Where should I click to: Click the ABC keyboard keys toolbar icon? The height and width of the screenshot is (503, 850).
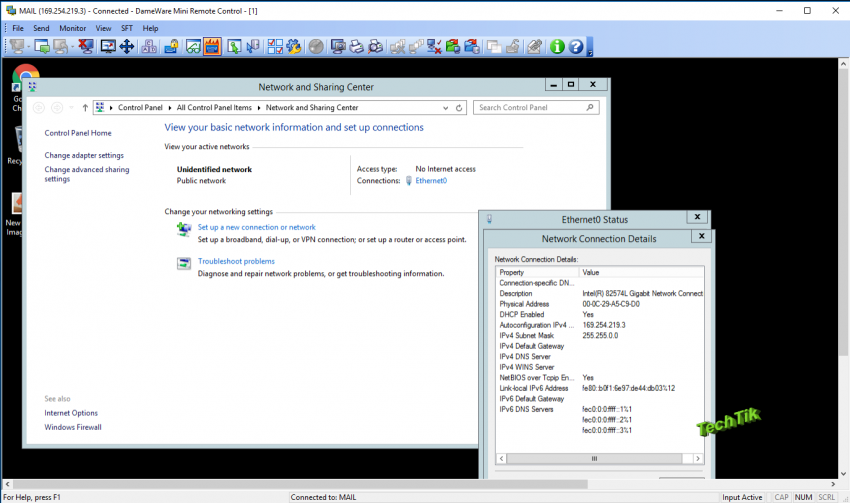pos(149,47)
